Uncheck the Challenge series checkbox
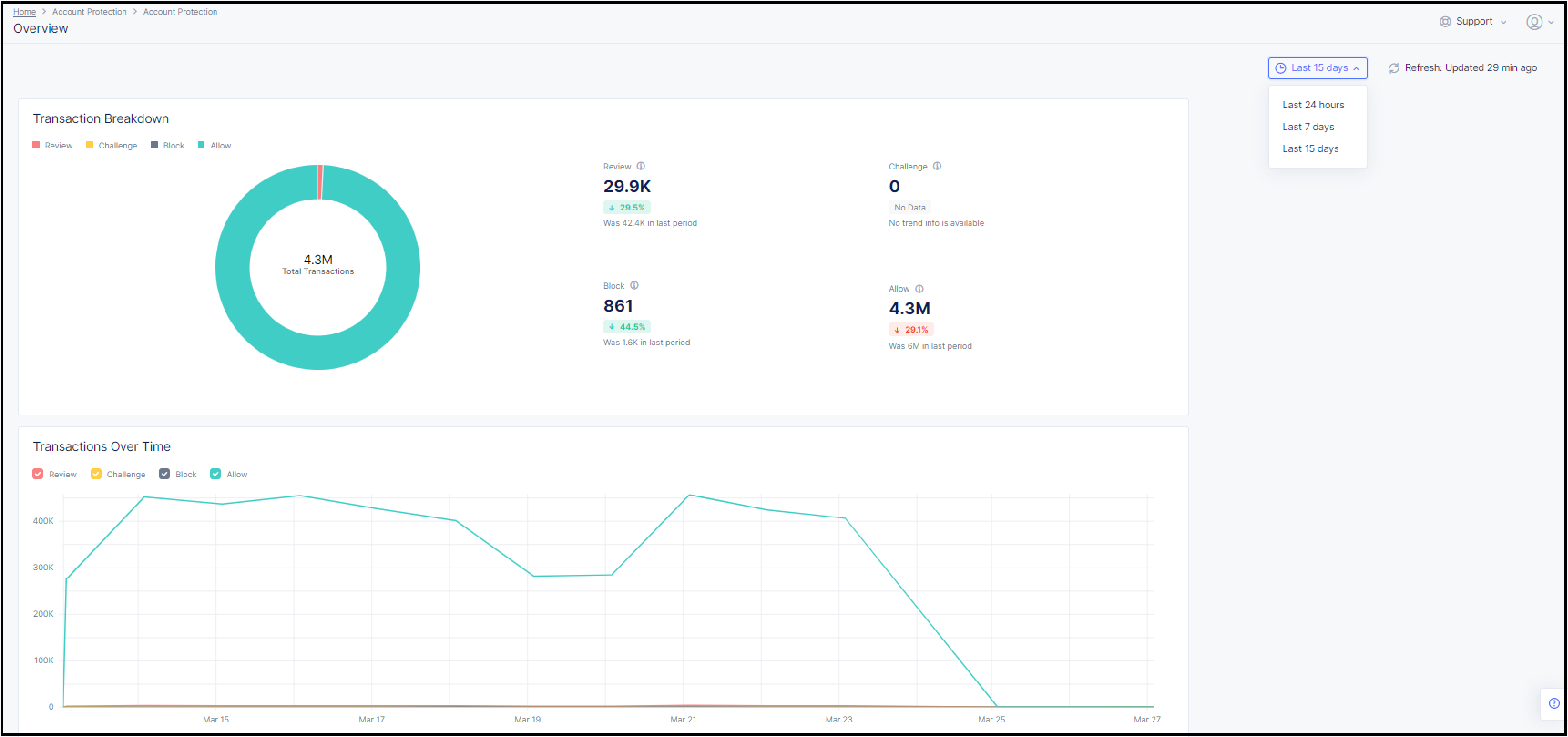 click(96, 473)
